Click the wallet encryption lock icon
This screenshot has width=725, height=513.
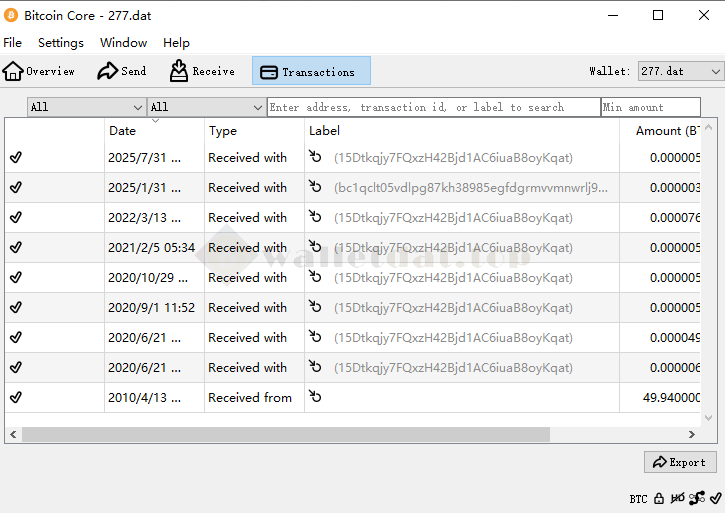point(659,498)
